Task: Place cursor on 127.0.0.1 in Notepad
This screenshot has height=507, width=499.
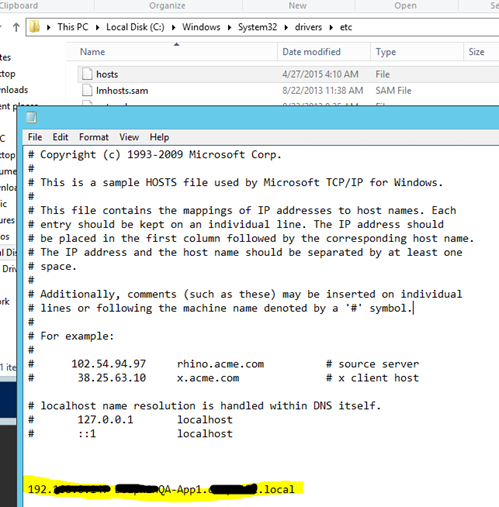Action: click(105, 419)
